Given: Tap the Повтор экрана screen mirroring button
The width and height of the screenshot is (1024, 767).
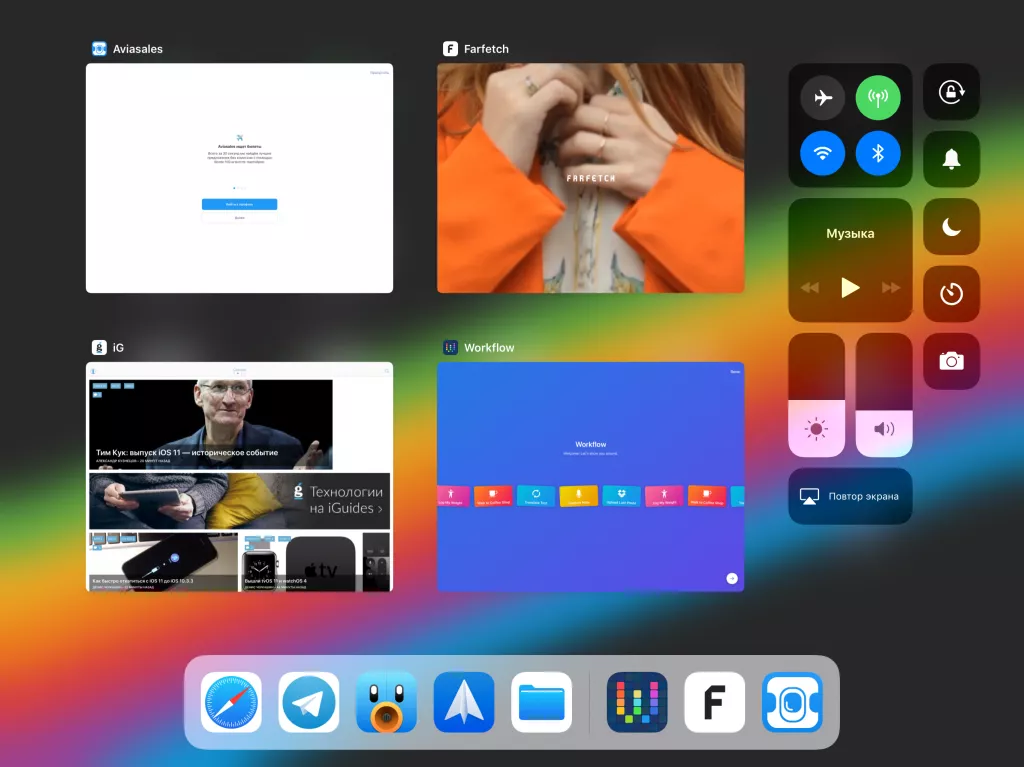Looking at the screenshot, I should tap(850, 496).
